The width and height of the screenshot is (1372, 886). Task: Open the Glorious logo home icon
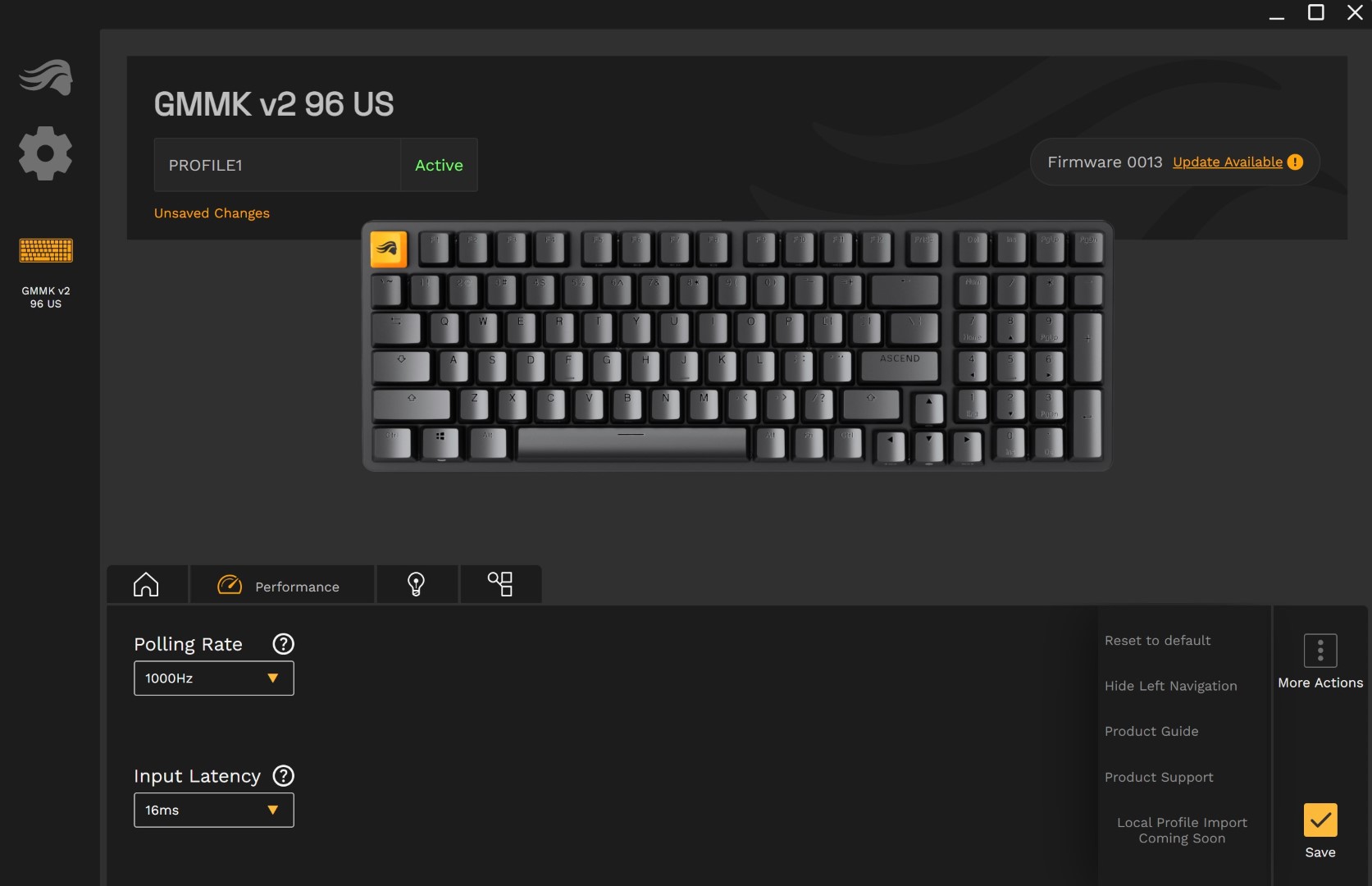46,77
